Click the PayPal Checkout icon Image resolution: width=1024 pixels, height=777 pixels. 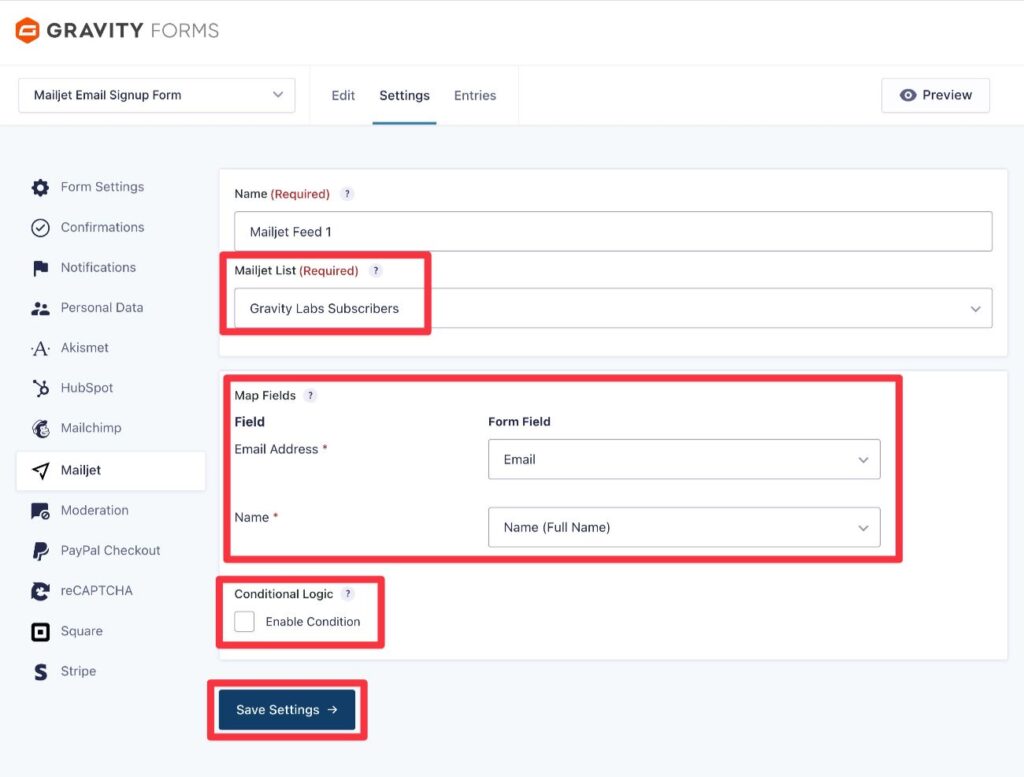tap(40, 551)
